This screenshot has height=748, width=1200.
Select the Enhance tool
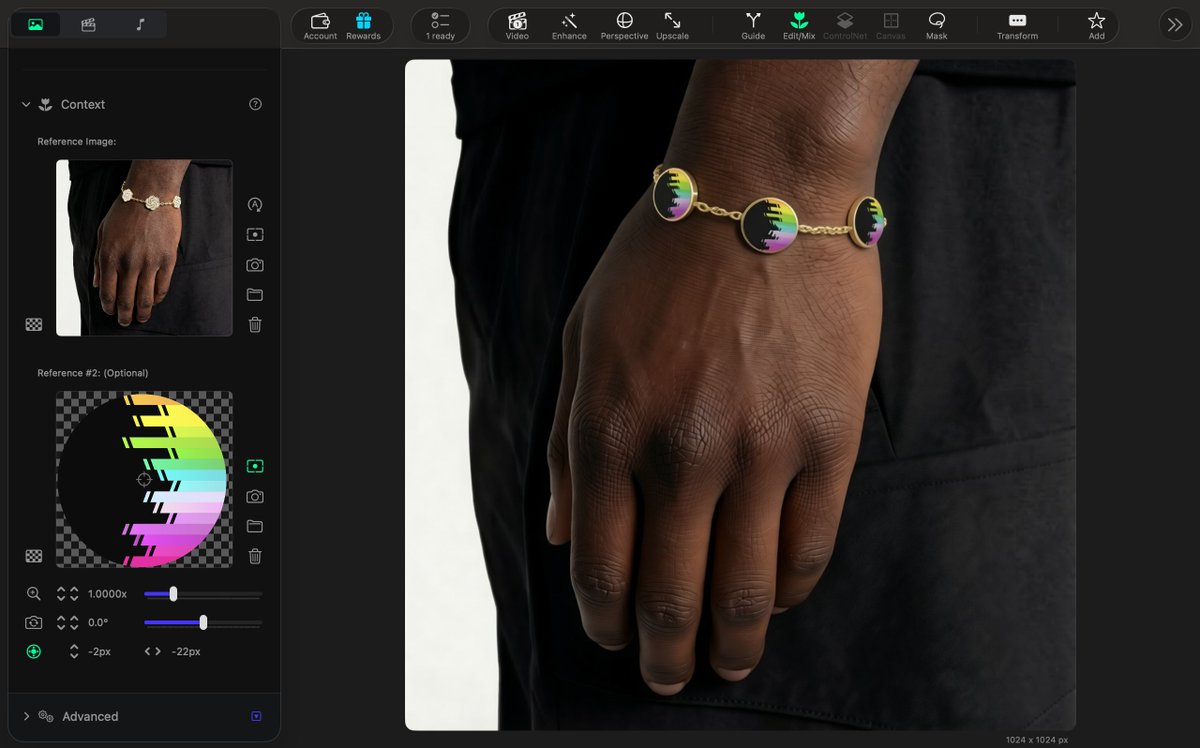[569, 26]
